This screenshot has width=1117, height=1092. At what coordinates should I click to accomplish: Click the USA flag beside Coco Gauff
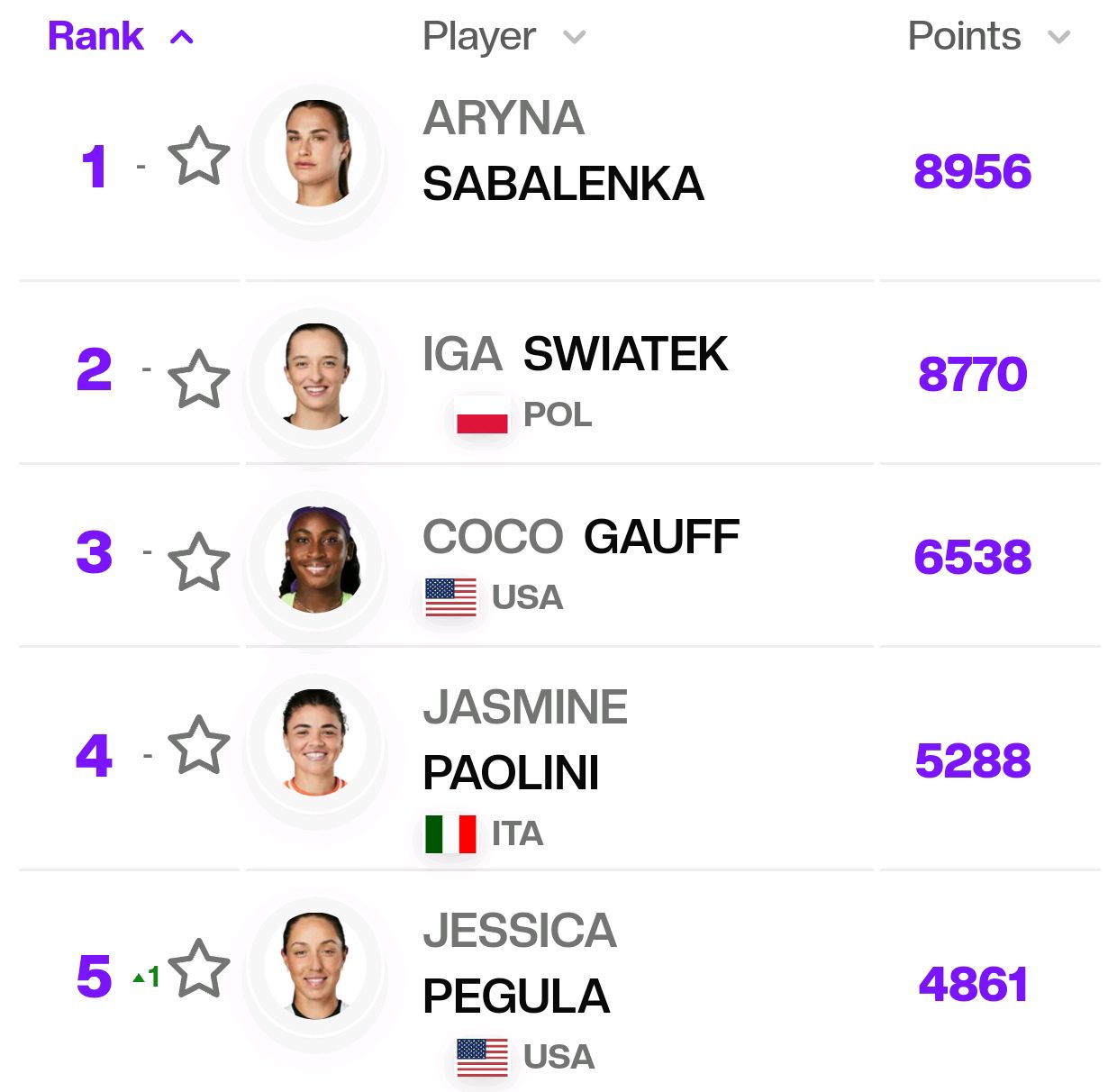450,597
